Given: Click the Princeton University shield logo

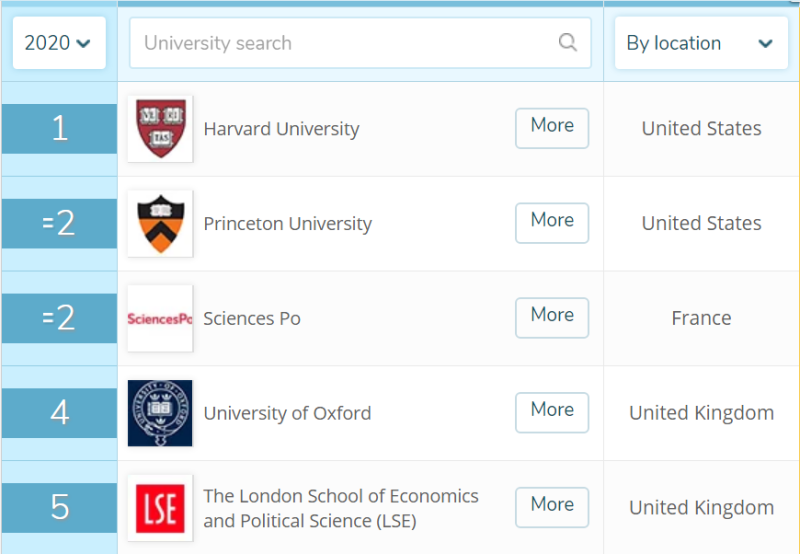Looking at the screenshot, I should point(160,223).
